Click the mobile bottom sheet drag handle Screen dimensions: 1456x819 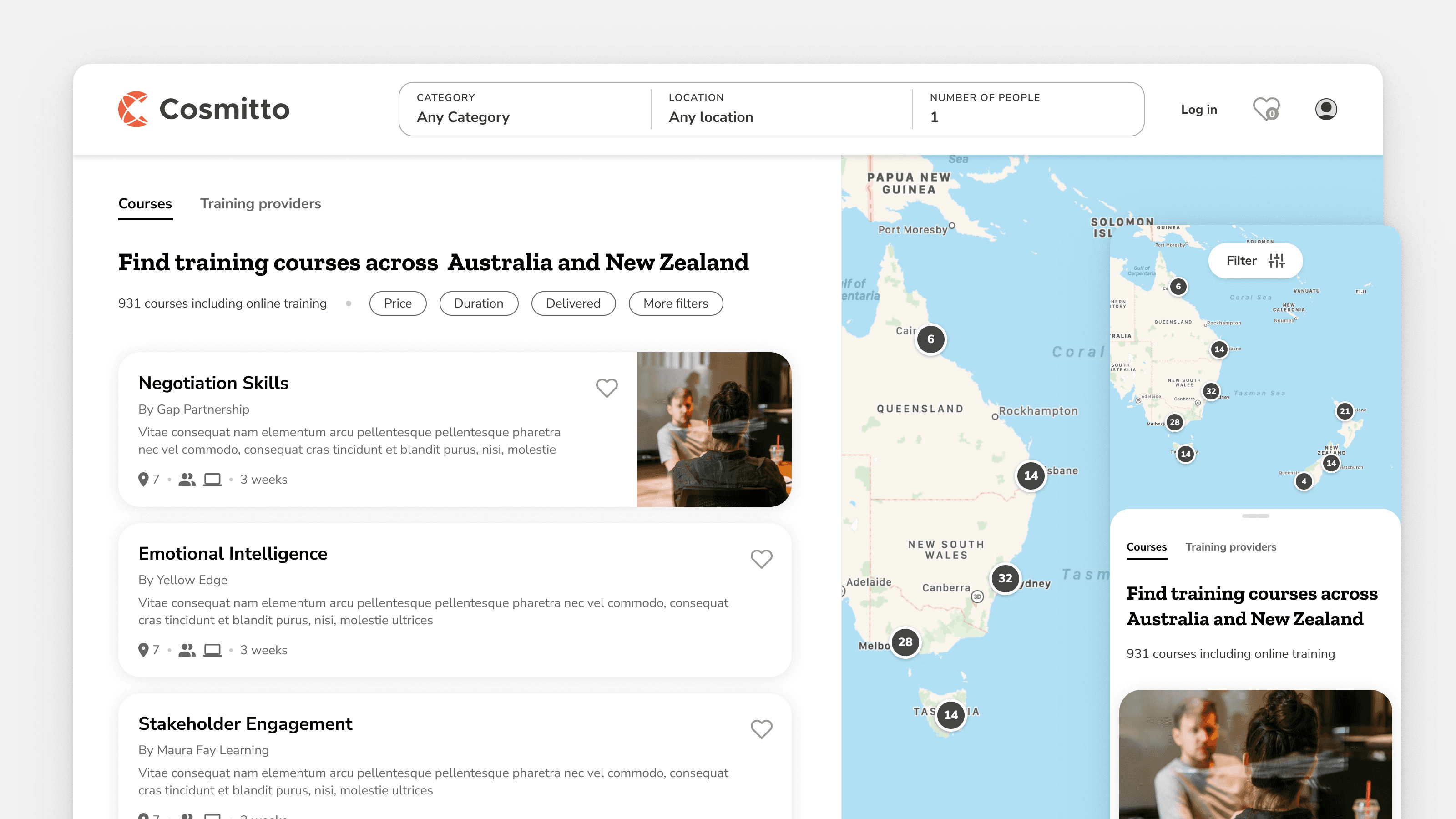coord(1255,516)
